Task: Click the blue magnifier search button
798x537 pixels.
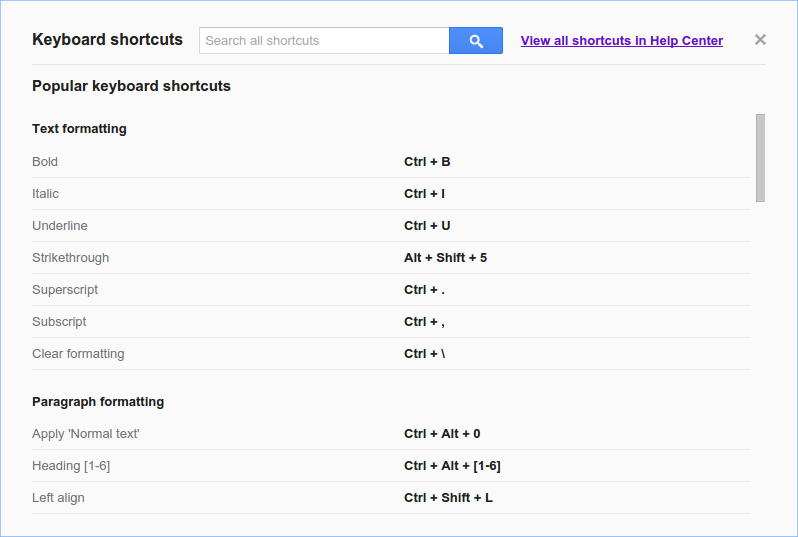Action: click(x=476, y=41)
